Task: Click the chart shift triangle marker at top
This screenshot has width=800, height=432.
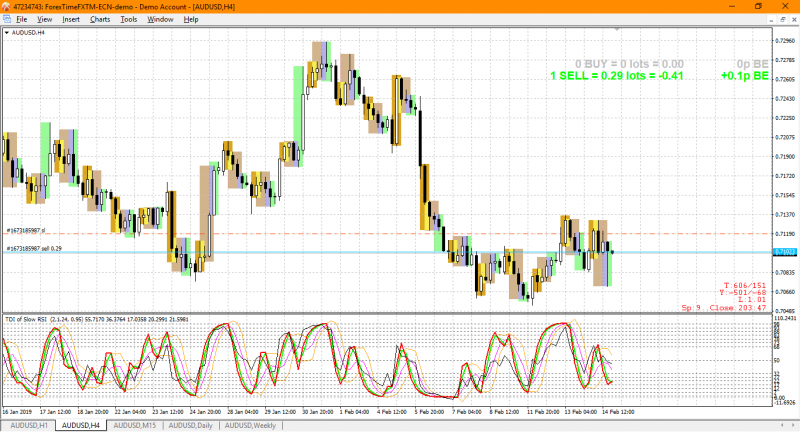Action: pyautogui.click(x=617, y=30)
